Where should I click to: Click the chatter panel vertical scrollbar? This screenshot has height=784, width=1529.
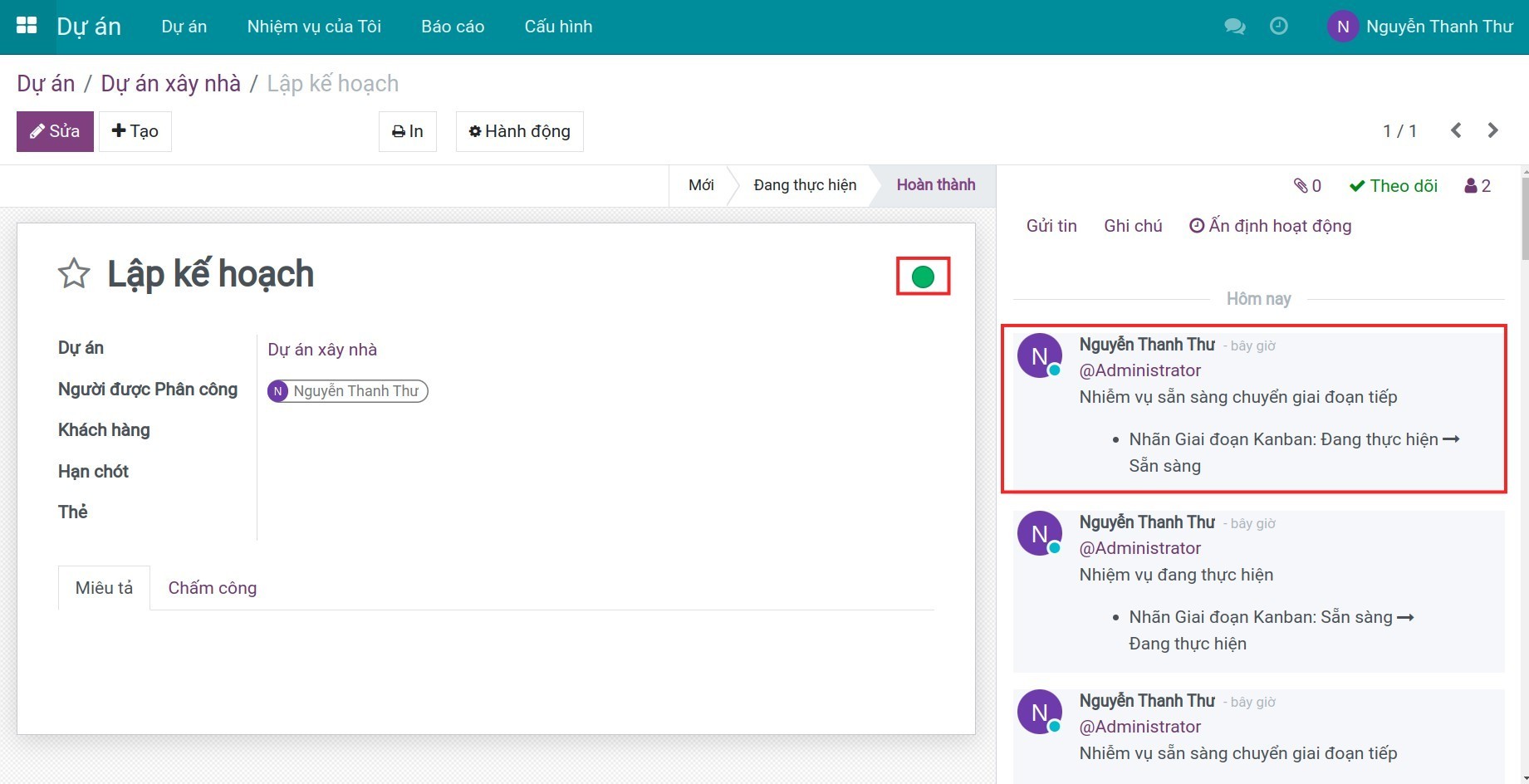(1524, 216)
